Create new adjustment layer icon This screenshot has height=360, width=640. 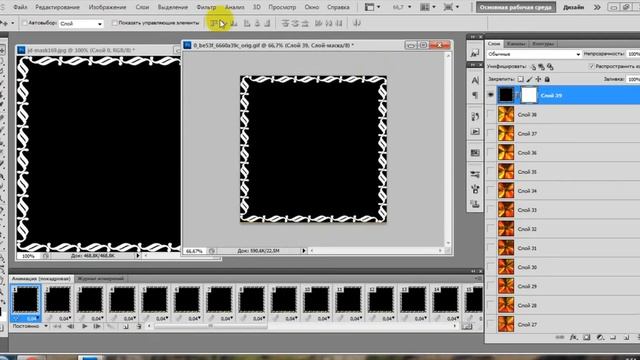[x=600, y=337]
